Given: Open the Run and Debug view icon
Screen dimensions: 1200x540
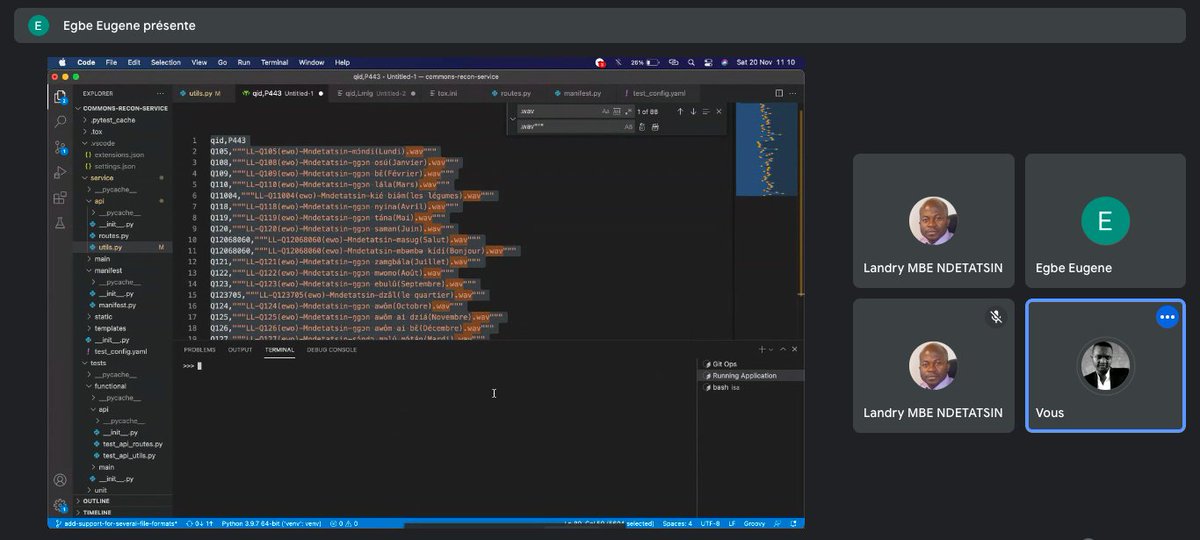Looking at the screenshot, I should click(x=60, y=172).
